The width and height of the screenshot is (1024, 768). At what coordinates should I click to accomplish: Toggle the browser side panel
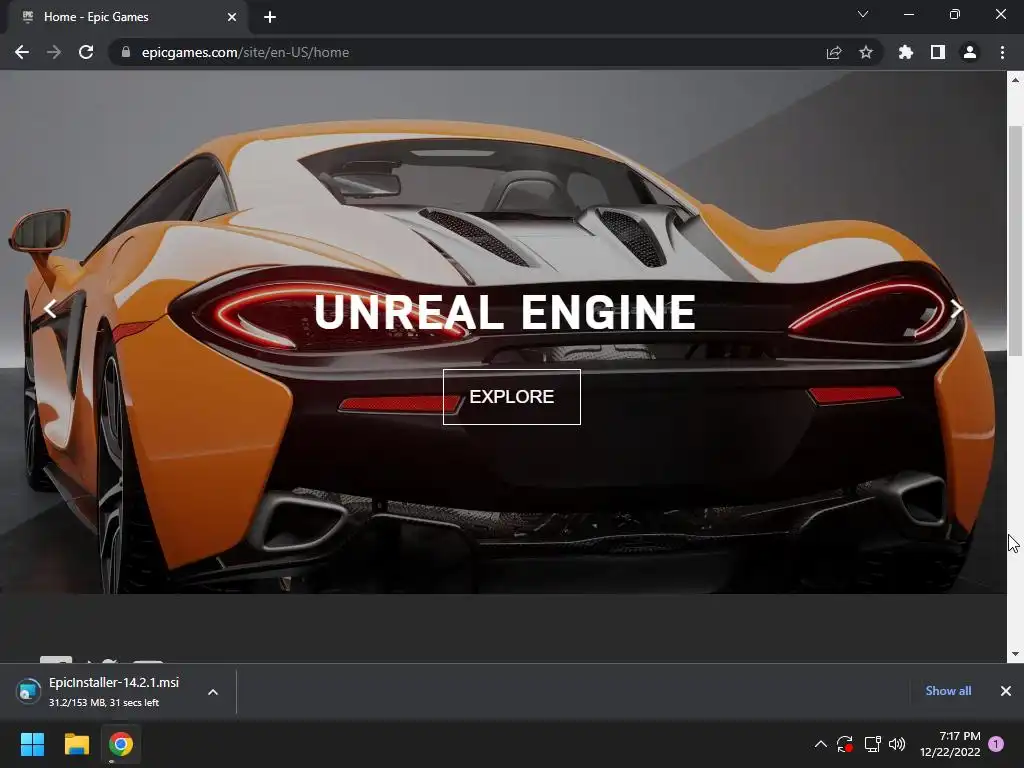point(938,52)
